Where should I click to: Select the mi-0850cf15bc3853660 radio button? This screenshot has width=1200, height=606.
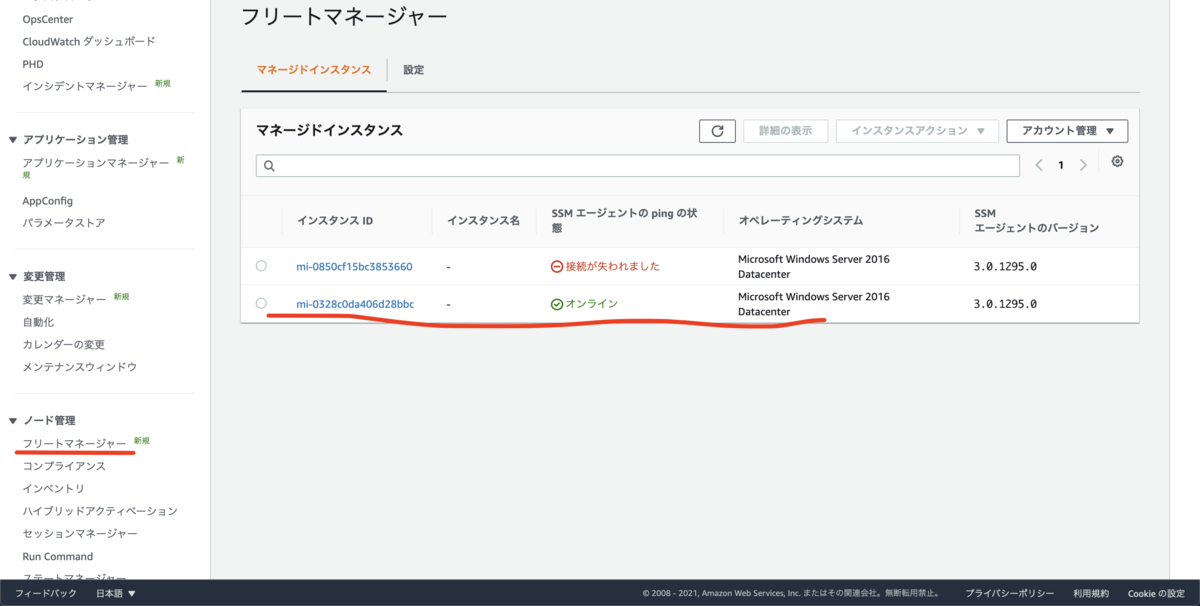click(x=263, y=266)
